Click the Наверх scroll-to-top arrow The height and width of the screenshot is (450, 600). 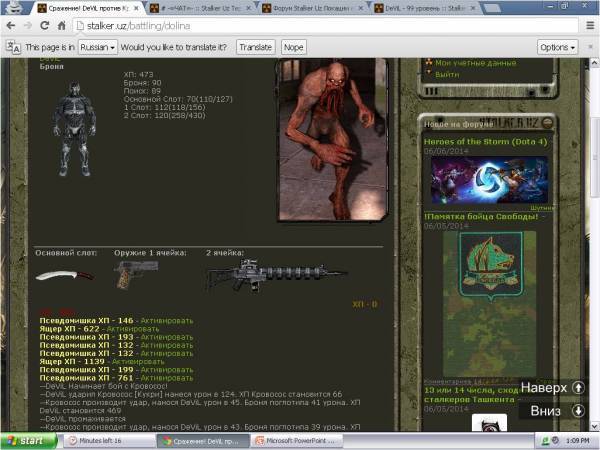pos(578,387)
